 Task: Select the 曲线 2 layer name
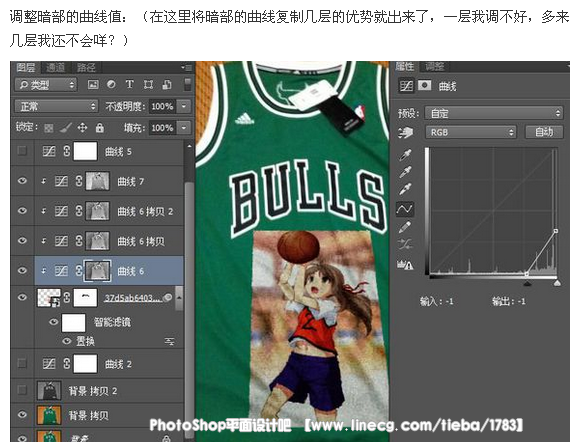point(118,364)
